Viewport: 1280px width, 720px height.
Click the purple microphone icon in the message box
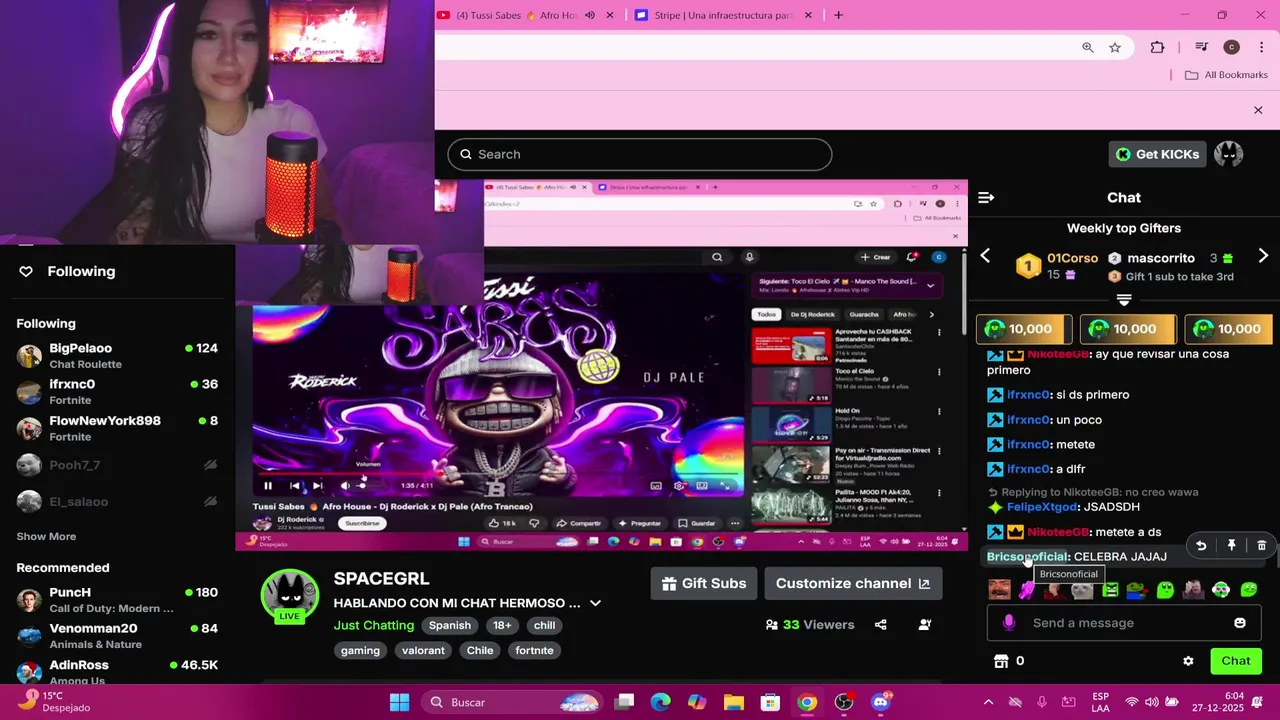click(1009, 623)
